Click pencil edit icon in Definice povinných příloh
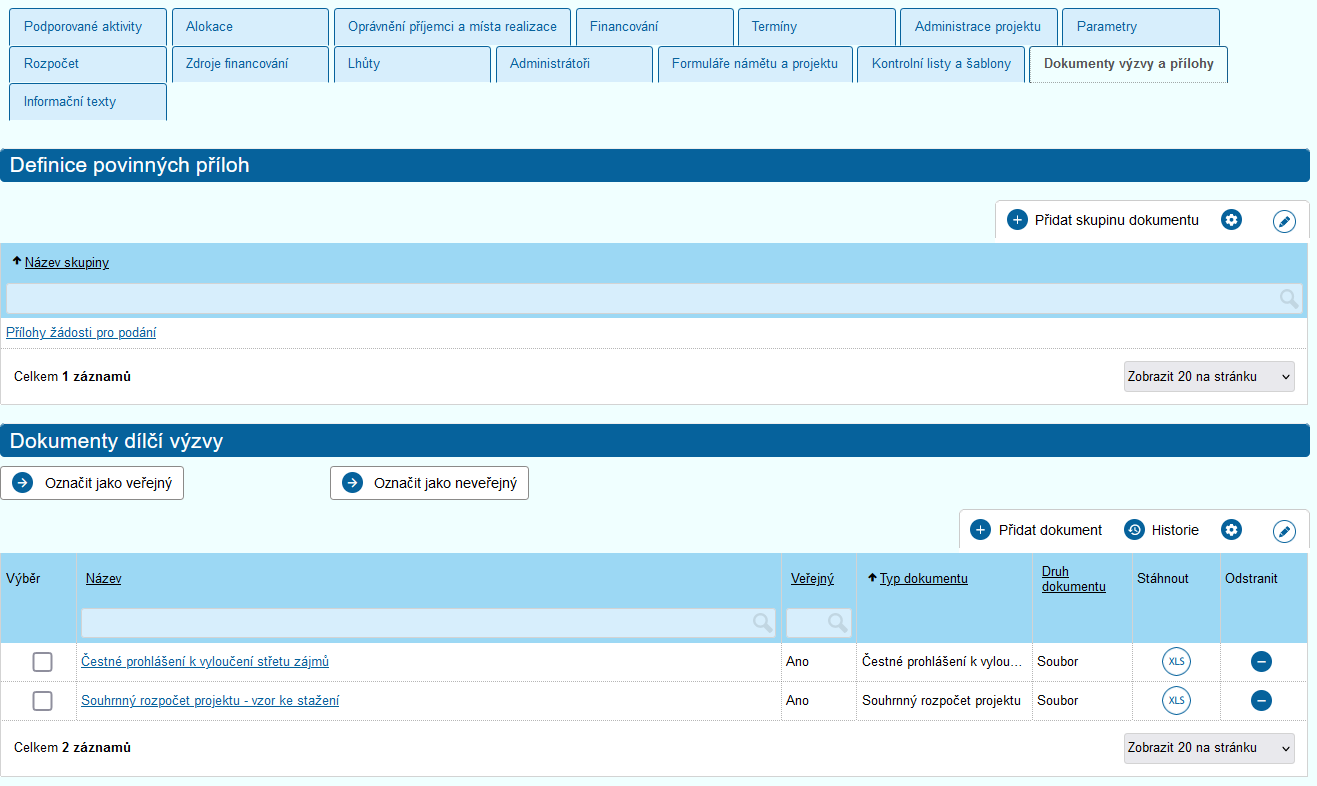This screenshot has width=1317, height=786. coord(1284,221)
